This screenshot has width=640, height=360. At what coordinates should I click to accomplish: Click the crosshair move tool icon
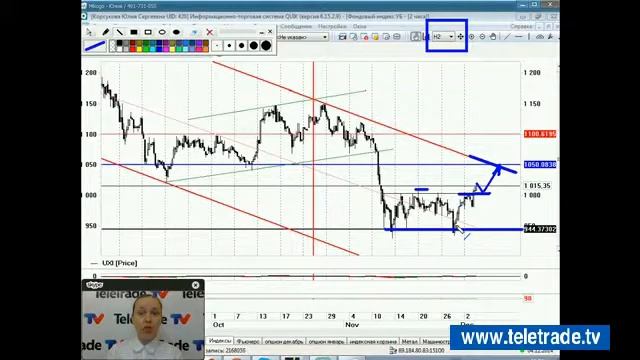point(460,37)
